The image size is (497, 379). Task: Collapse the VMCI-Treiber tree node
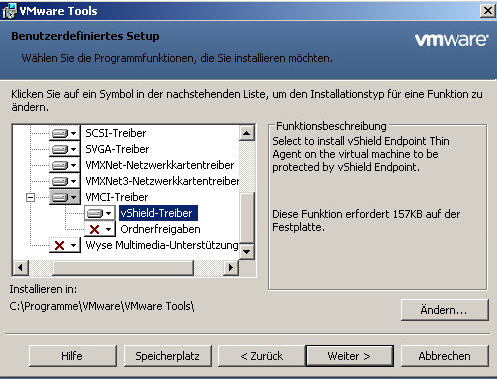pyautogui.click(x=30, y=197)
